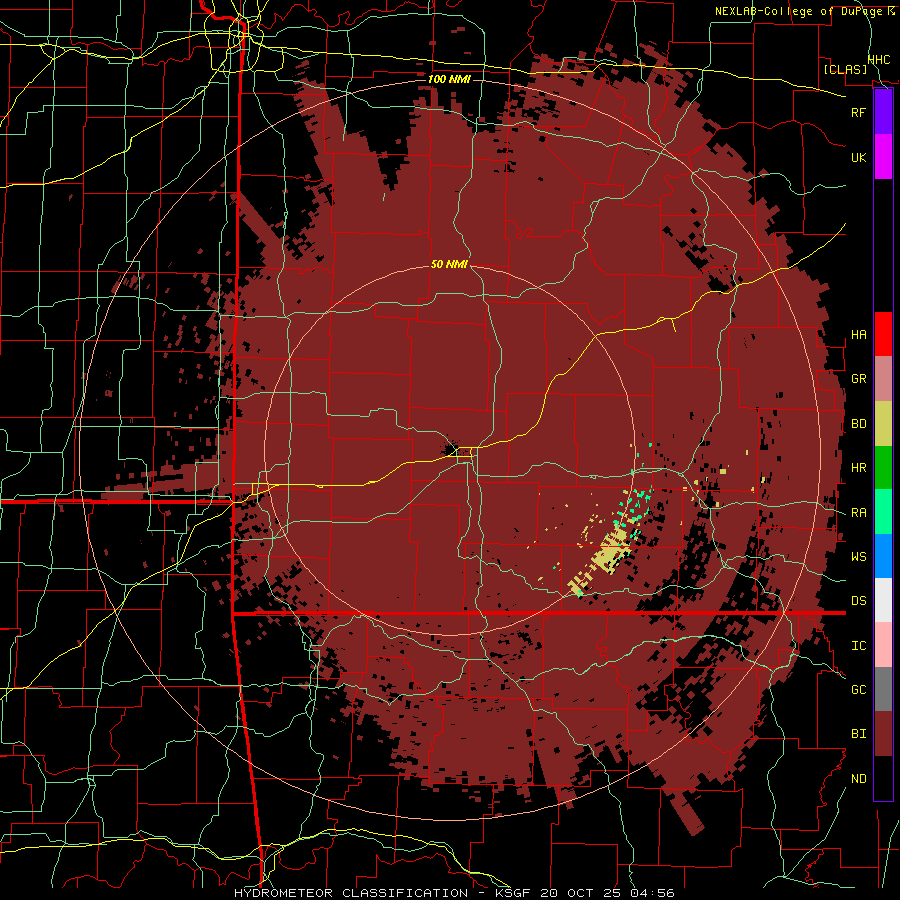Click the 'ND' legend label

[858, 779]
